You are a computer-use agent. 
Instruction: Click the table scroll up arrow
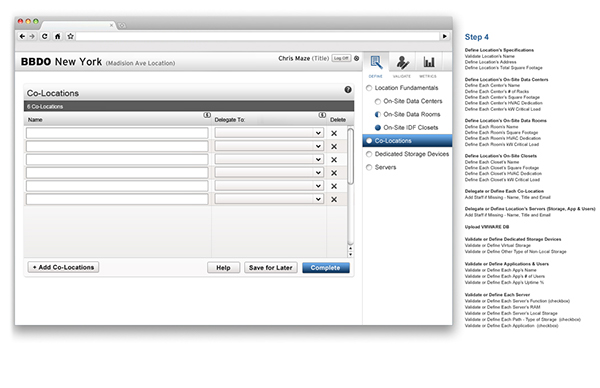351,249
